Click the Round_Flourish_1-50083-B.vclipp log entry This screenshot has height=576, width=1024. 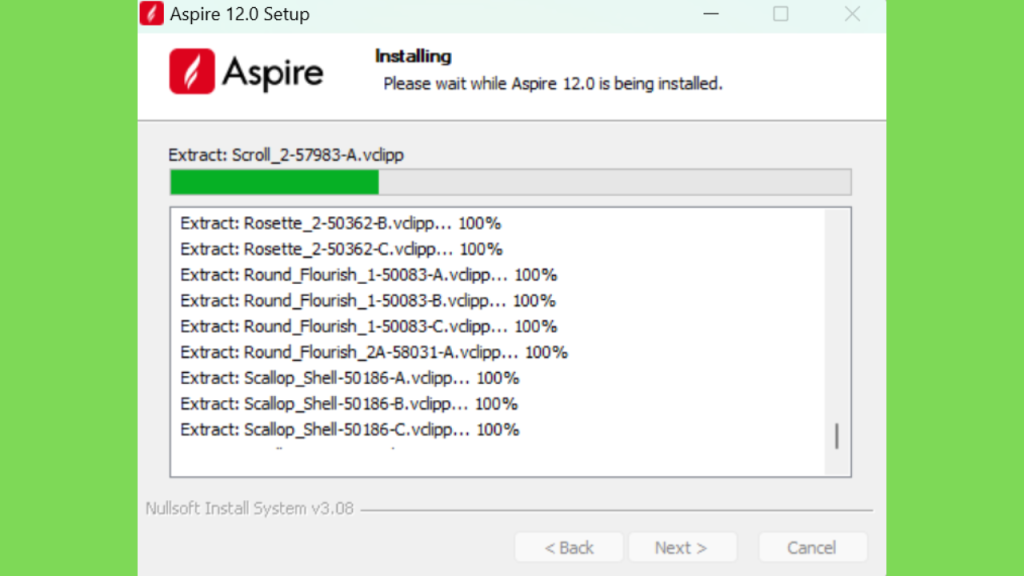click(x=368, y=301)
